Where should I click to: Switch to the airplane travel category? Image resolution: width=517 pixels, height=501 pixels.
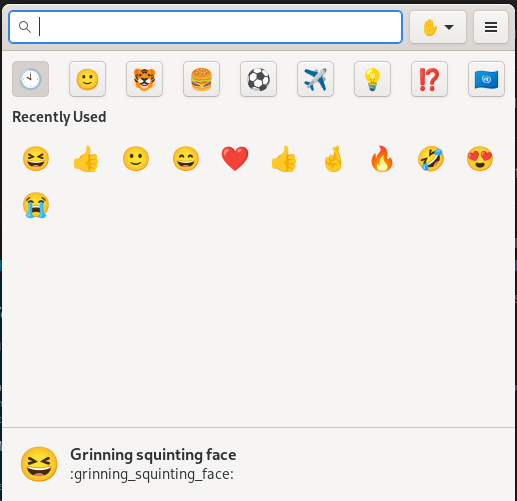tap(316, 79)
